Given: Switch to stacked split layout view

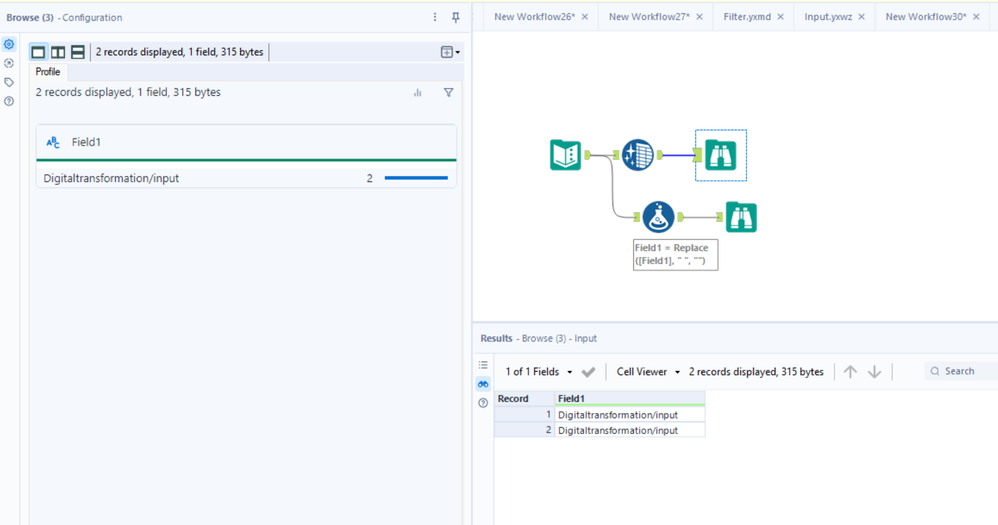Looking at the screenshot, I should click(78, 52).
